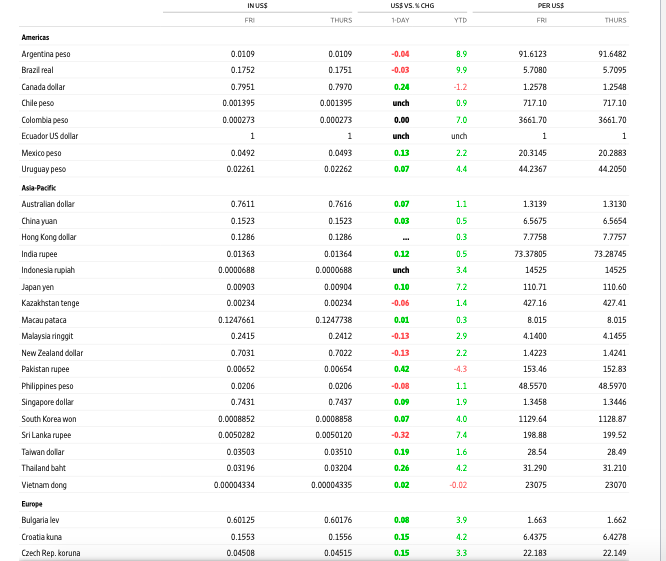666x561 pixels.
Task: Select the Pakistan rupee row label
Action: (x=45, y=369)
